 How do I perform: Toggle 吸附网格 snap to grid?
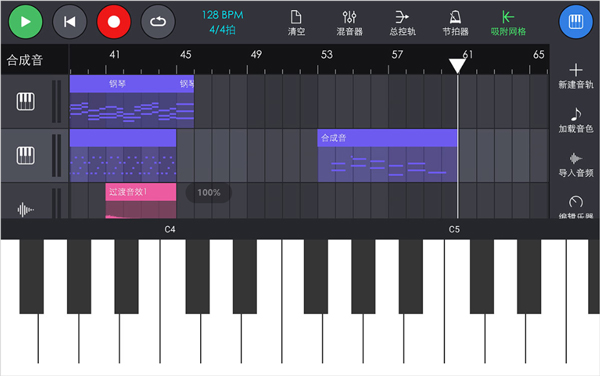tap(508, 23)
